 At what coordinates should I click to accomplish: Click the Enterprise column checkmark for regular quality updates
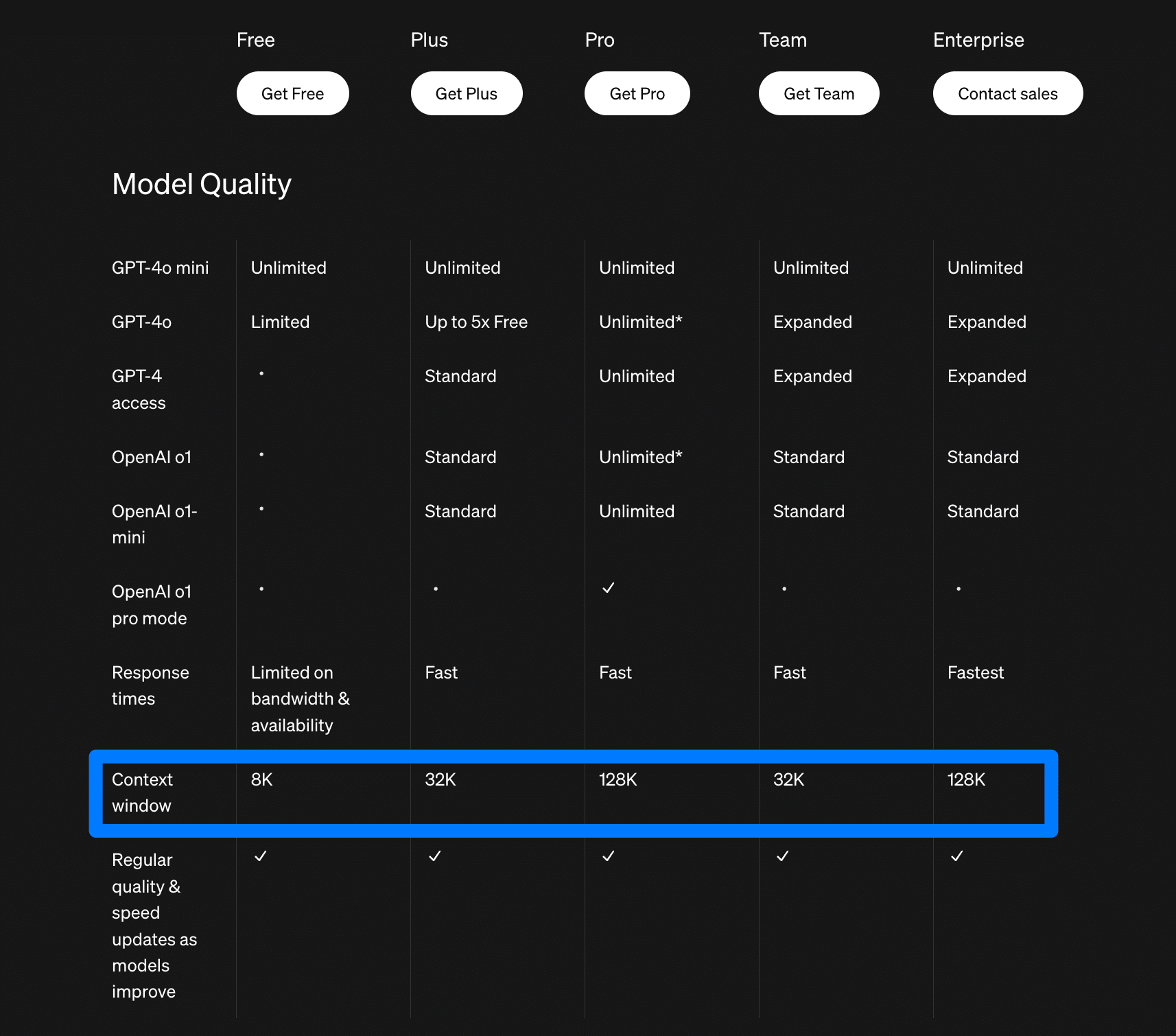point(957,856)
